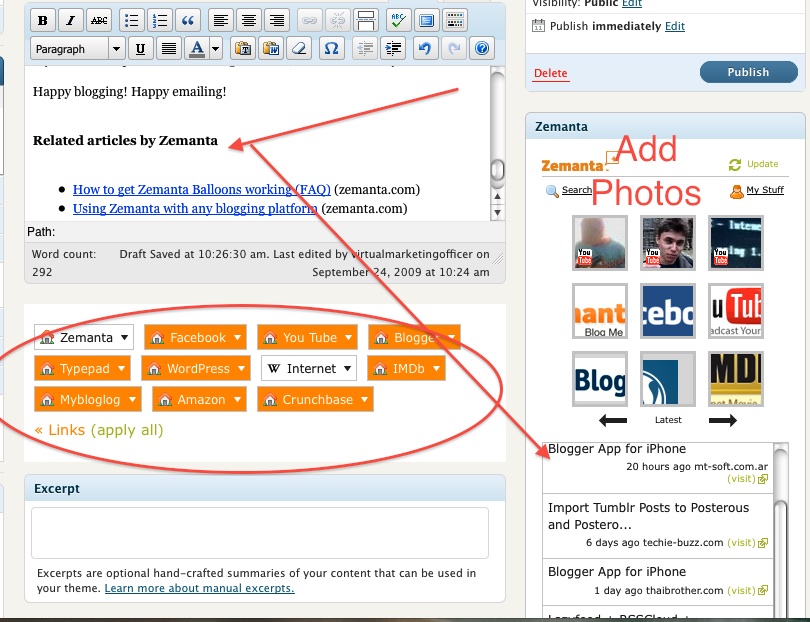Align text center
This screenshot has width=810, height=622.
pyautogui.click(x=248, y=21)
